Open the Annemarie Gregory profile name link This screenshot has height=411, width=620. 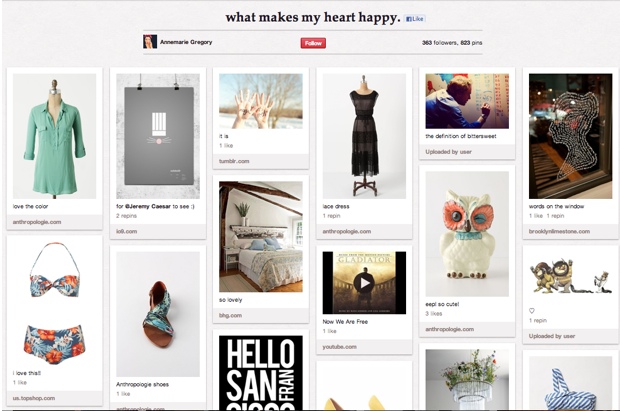[x=186, y=42]
